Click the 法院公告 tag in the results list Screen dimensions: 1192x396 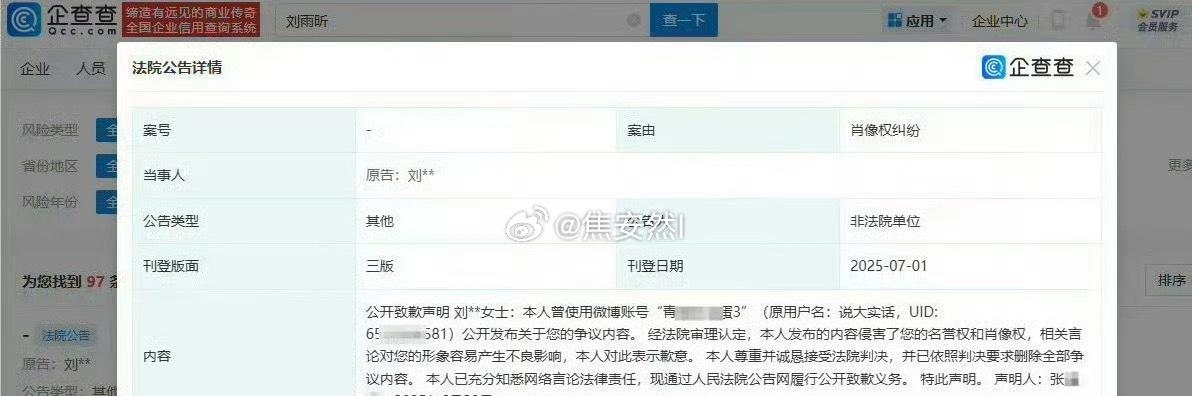(x=66, y=335)
